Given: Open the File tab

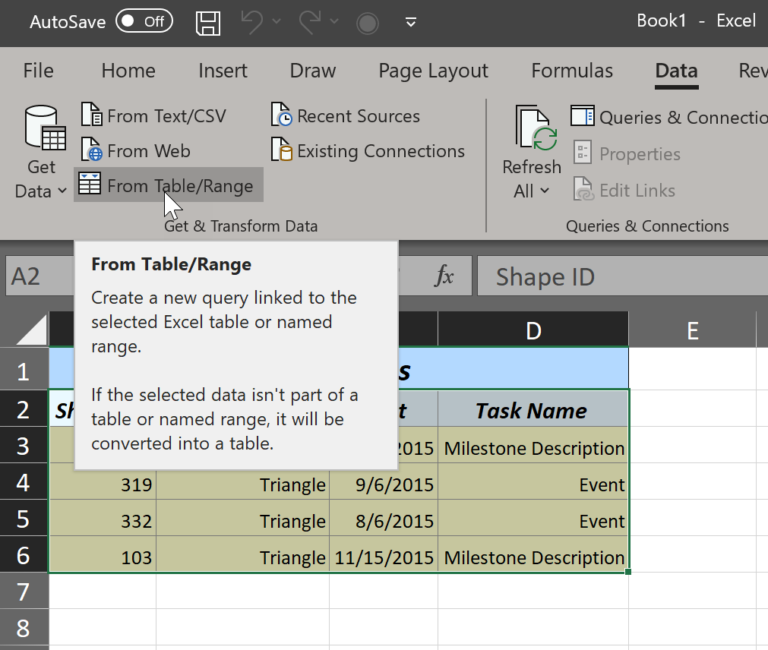Looking at the screenshot, I should point(38,71).
